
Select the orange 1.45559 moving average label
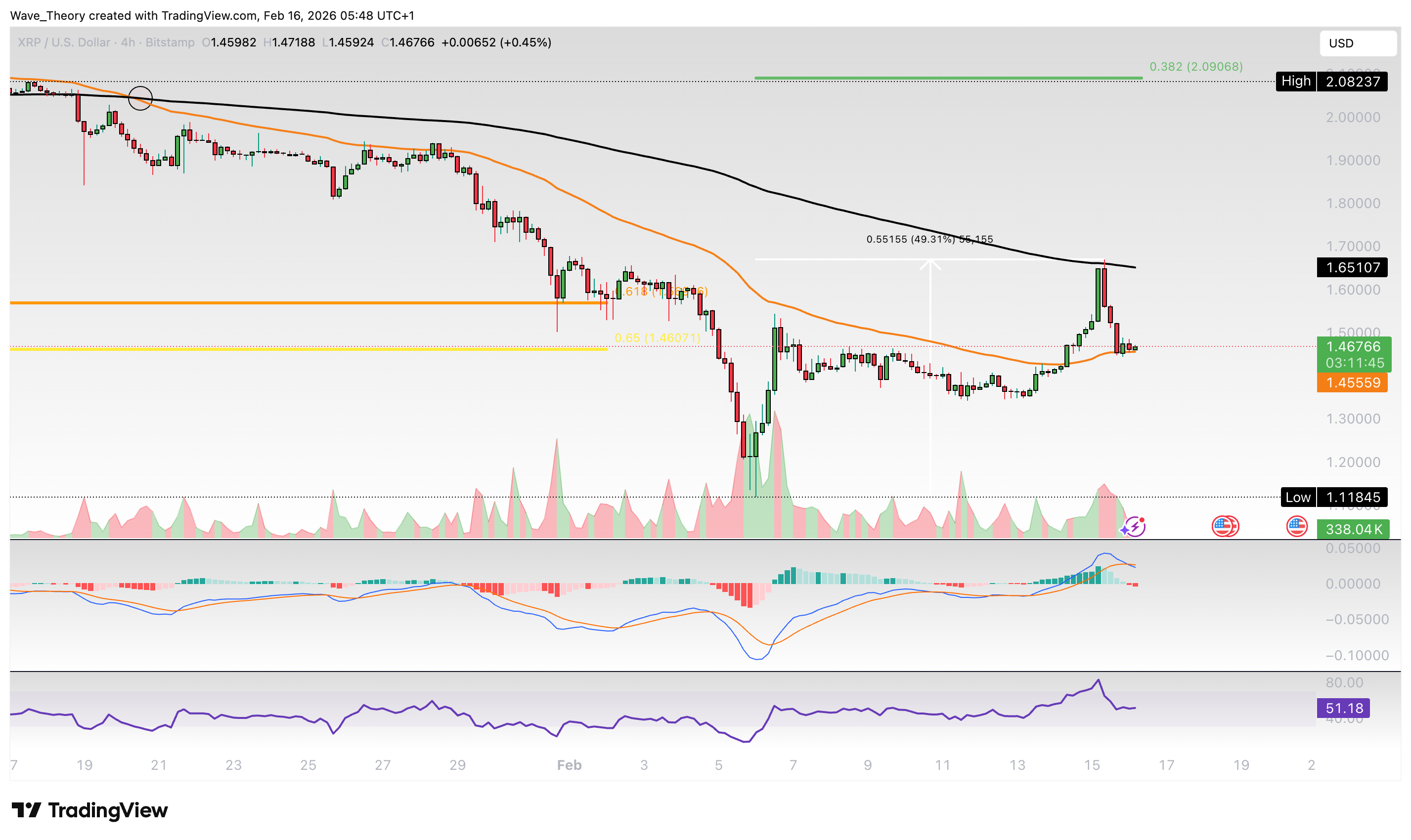coord(1352,382)
